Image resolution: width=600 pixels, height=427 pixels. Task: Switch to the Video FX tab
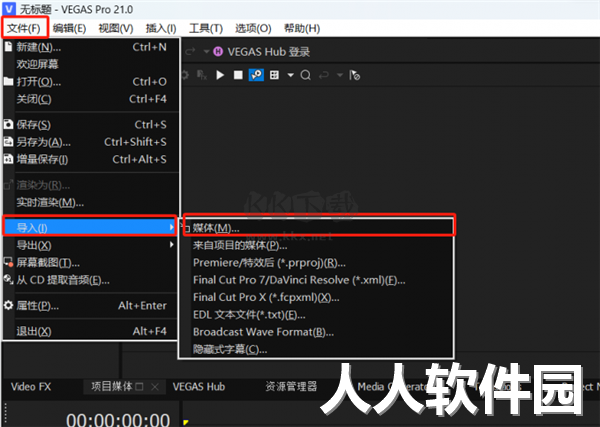pos(31,387)
